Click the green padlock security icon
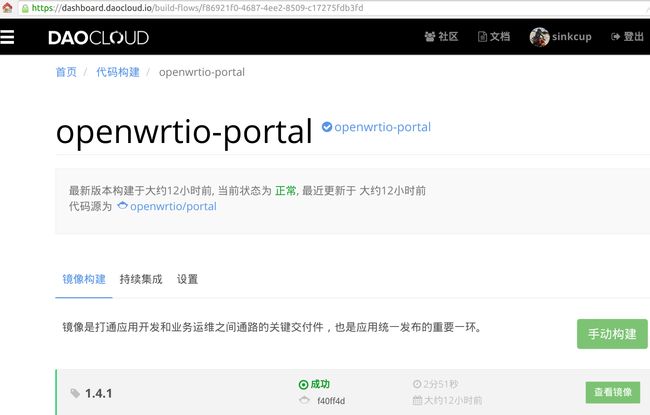The height and width of the screenshot is (415, 650). click(25, 8)
